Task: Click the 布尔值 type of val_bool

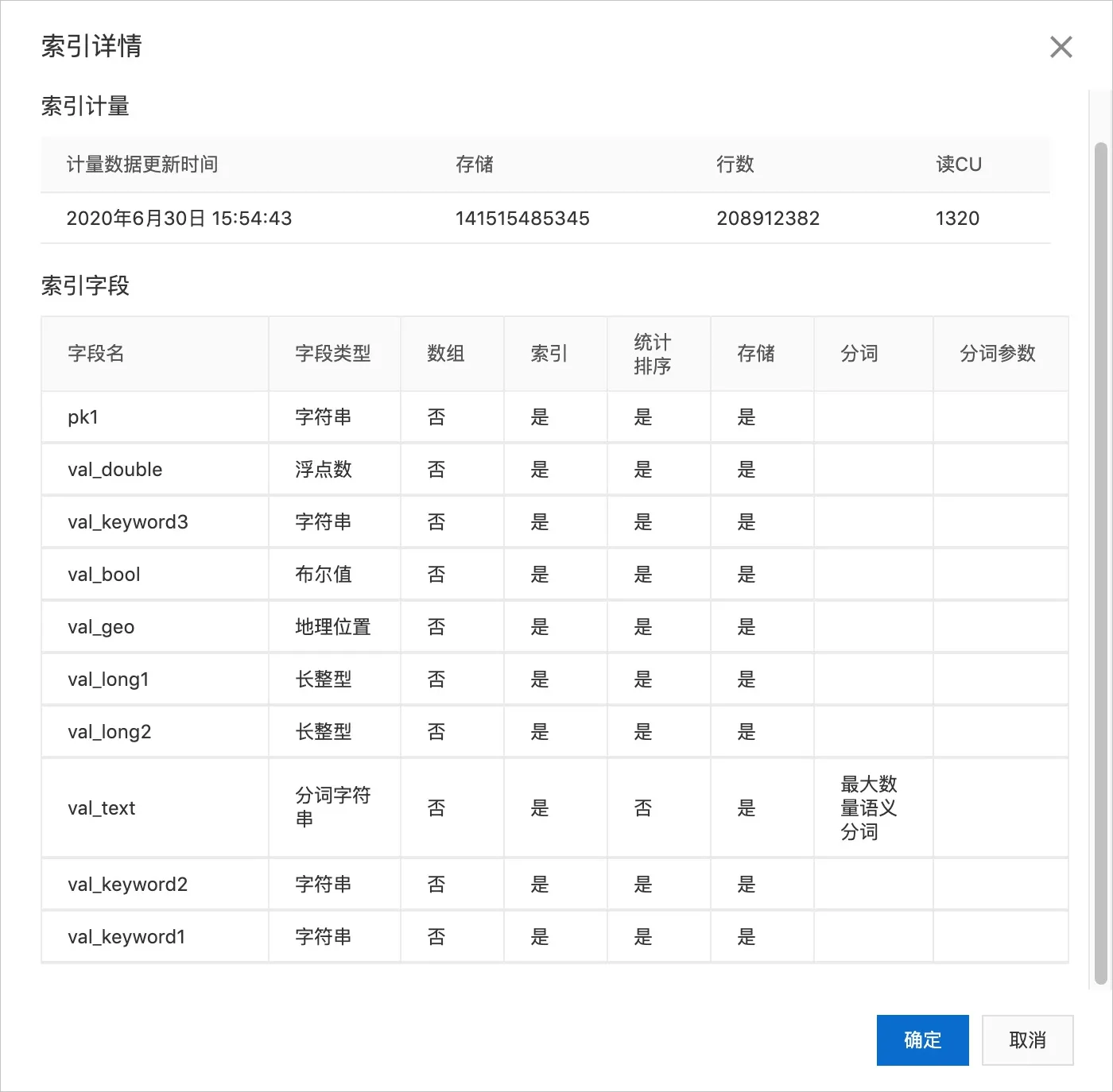Action: [324, 575]
